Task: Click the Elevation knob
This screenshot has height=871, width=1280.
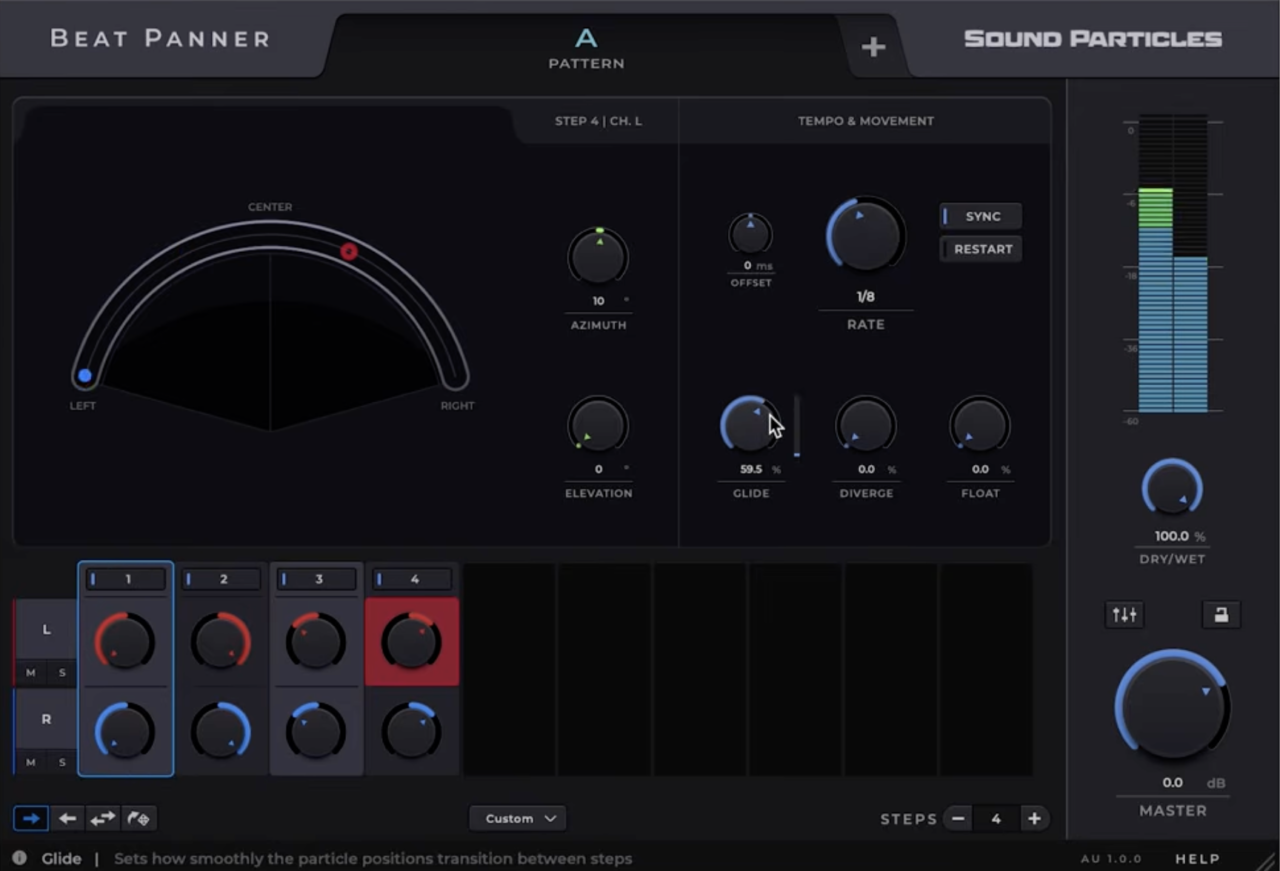Action: 598,425
